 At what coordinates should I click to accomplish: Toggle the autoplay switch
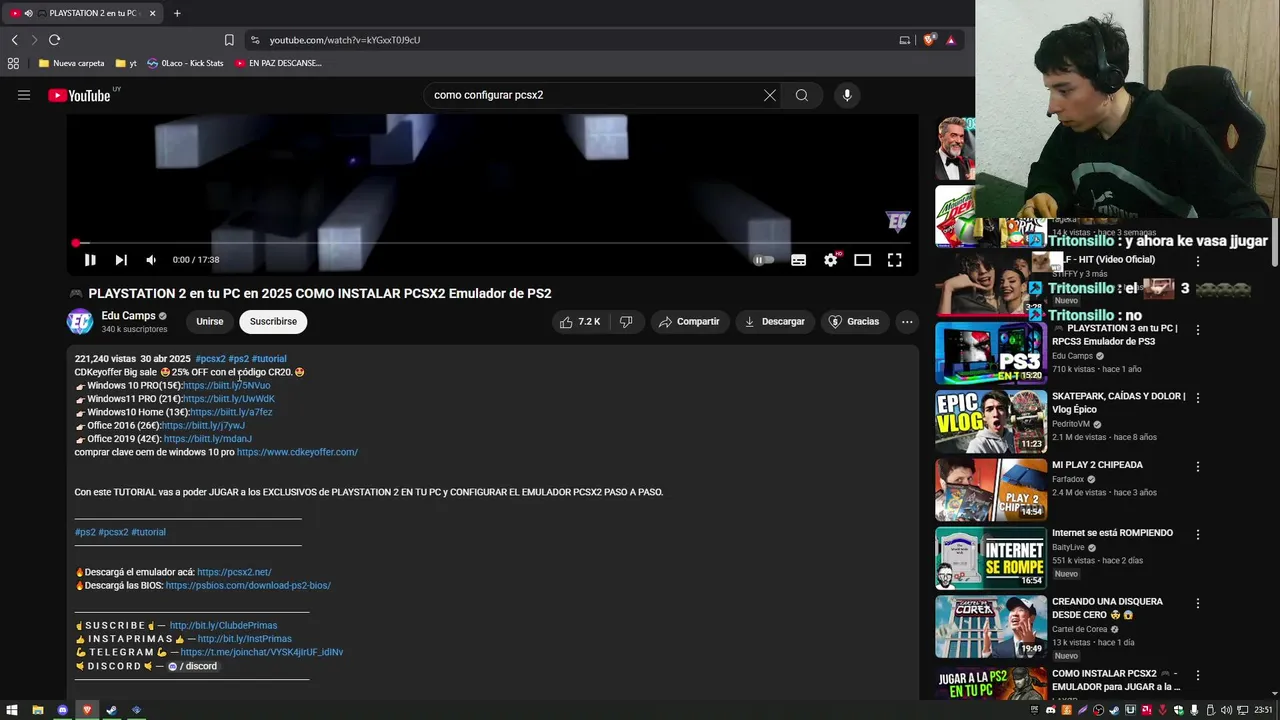[x=764, y=260]
